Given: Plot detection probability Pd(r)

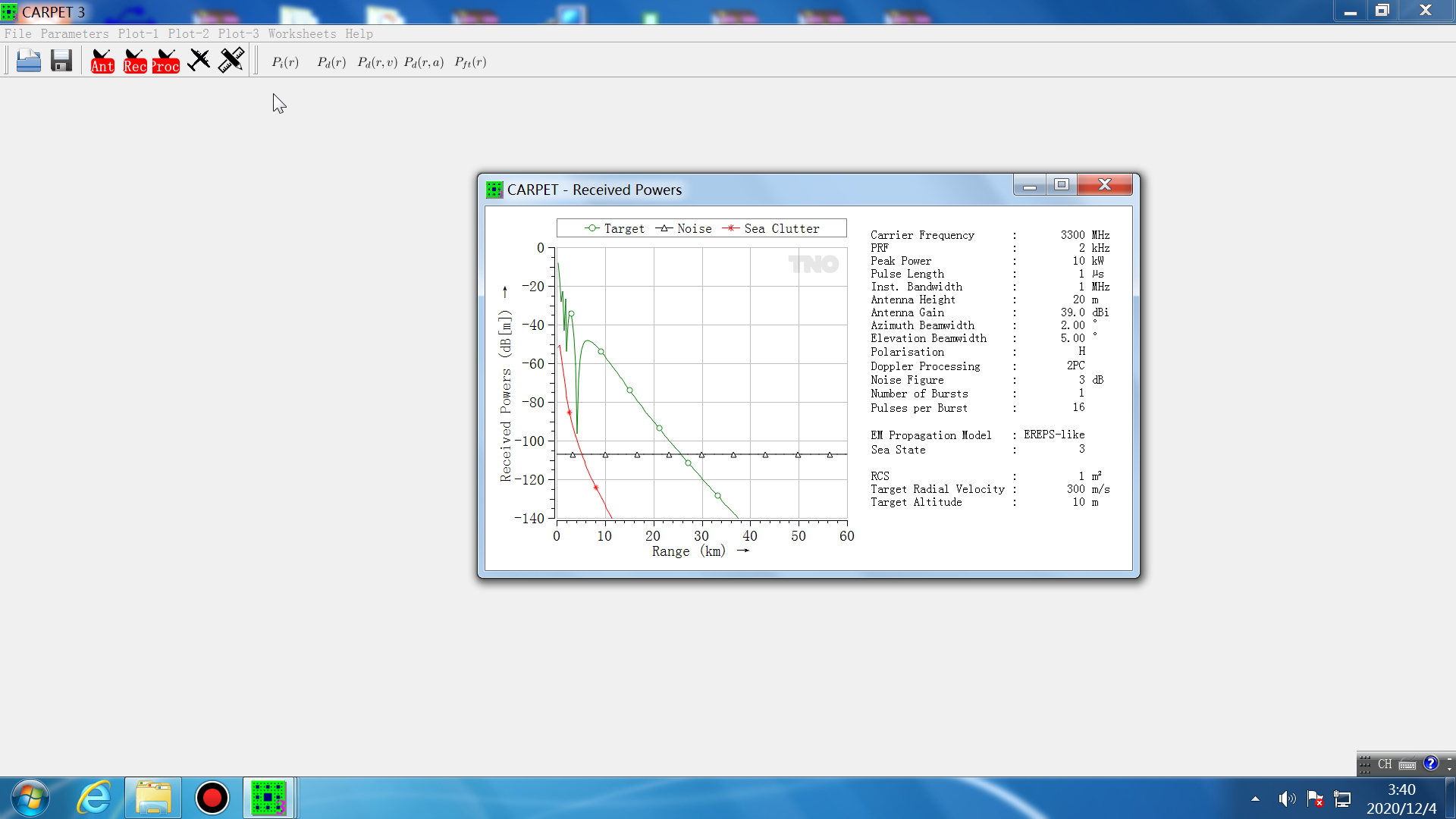Looking at the screenshot, I should pos(331,62).
